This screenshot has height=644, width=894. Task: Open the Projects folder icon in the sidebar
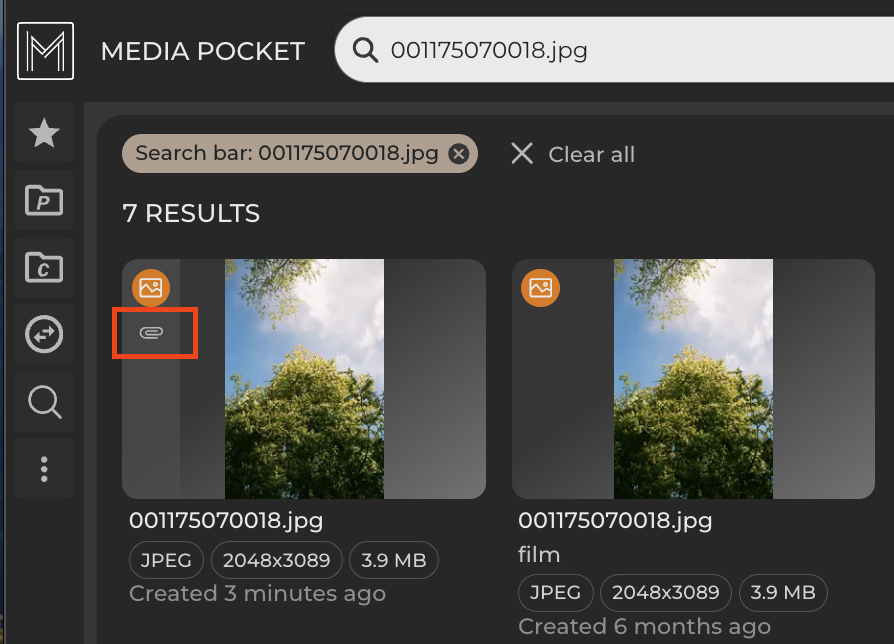pos(43,200)
